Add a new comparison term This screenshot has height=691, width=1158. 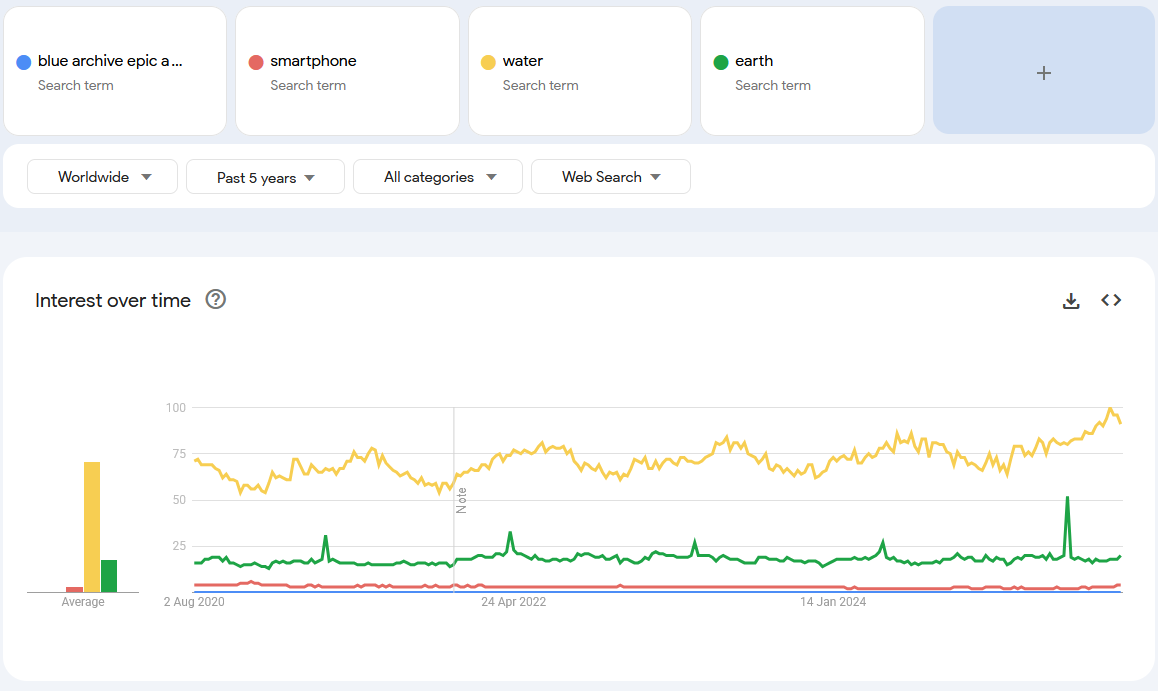tap(1044, 71)
